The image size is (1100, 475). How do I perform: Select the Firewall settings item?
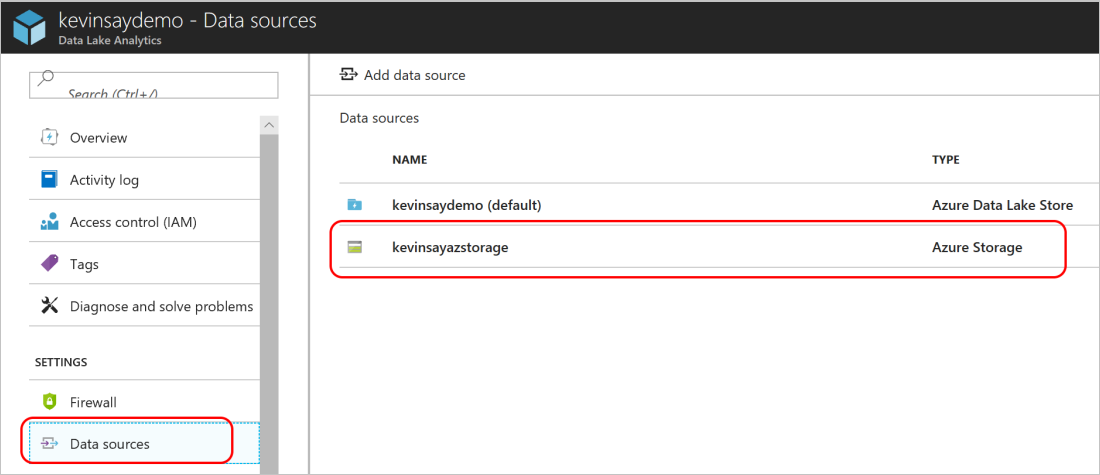tap(93, 402)
